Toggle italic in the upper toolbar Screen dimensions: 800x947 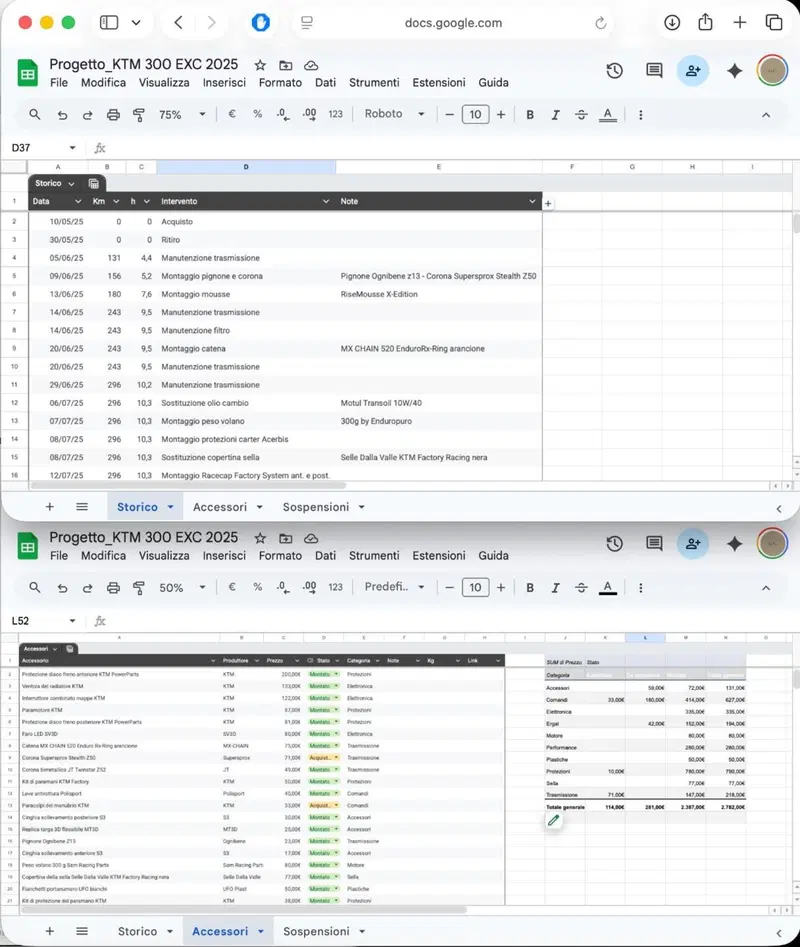coord(555,115)
